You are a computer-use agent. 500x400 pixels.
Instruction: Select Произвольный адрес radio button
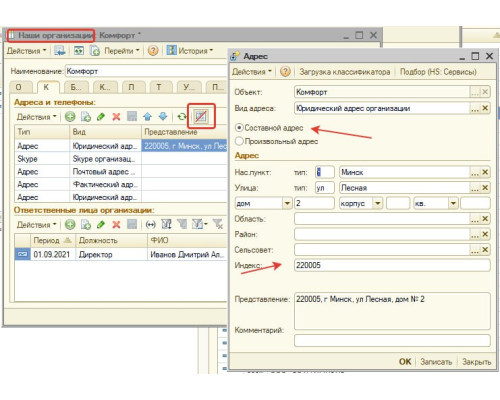coord(239,141)
